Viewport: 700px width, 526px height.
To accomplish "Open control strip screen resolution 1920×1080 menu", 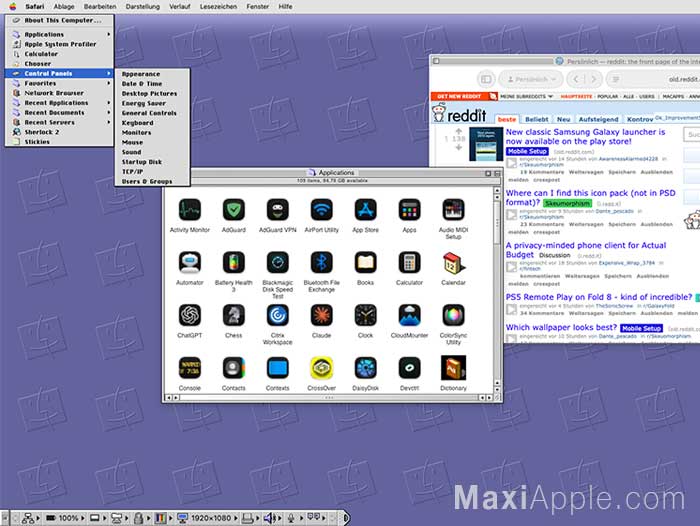I will click(x=207, y=518).
